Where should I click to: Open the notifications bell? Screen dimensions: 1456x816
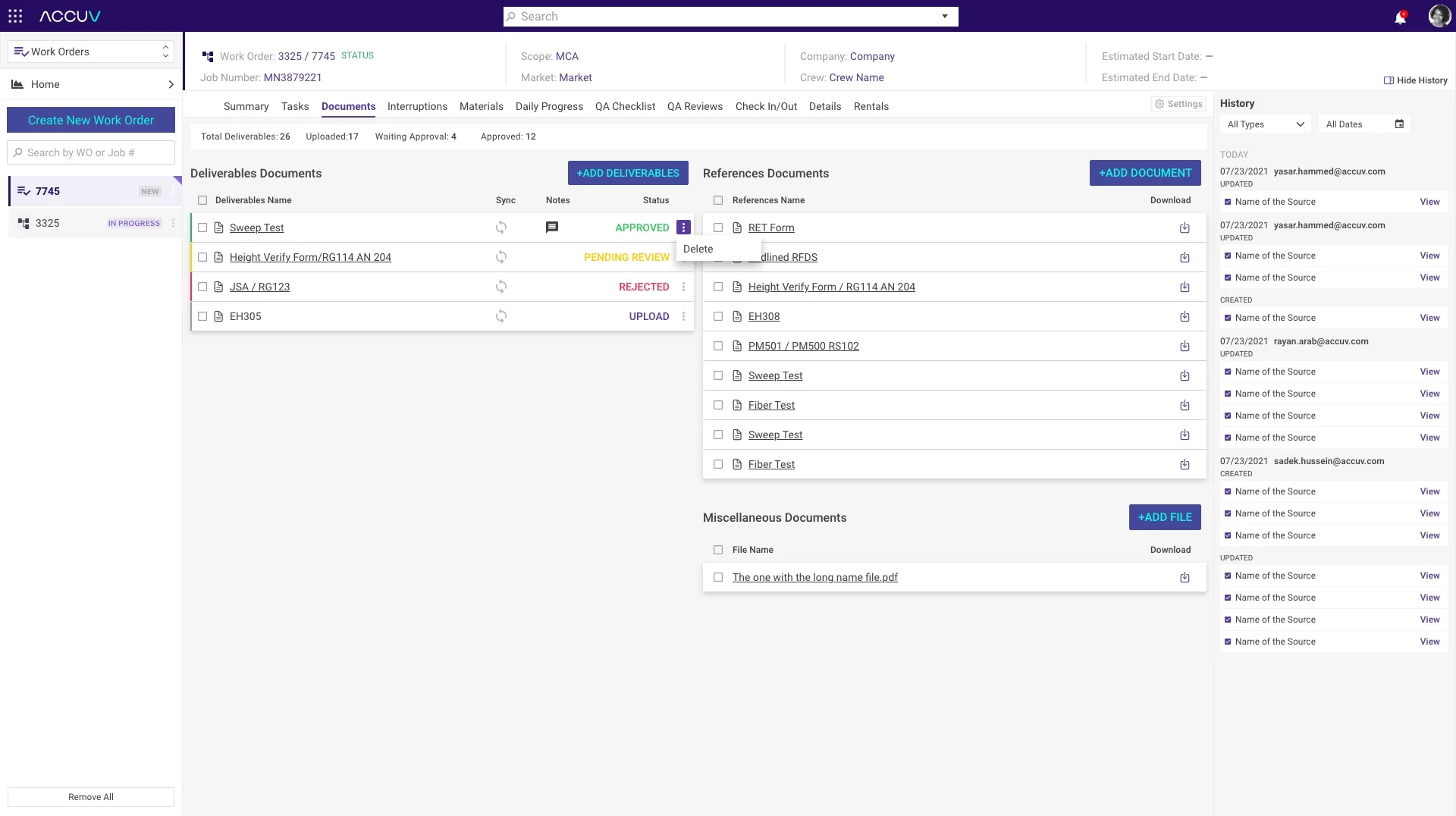pos(1400,17)
